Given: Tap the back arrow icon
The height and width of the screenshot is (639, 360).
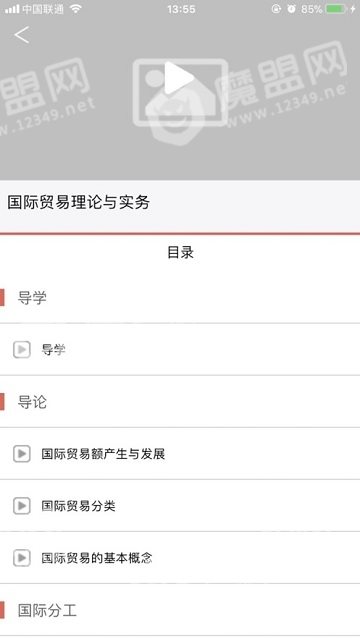Looking at the screenshot, I should pyautogui.click(x=22, y=35).
